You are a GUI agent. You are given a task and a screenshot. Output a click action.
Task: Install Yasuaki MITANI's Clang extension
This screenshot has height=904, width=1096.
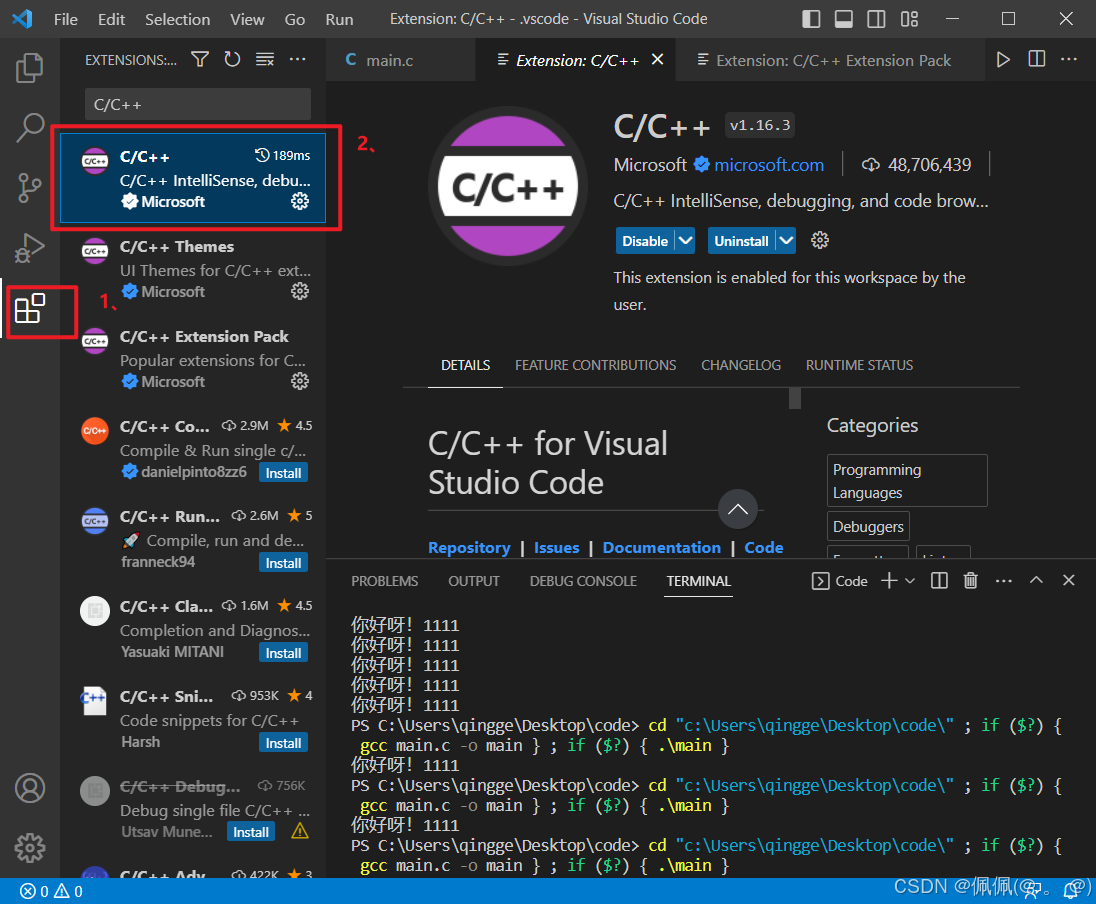(x=283, y=653)
